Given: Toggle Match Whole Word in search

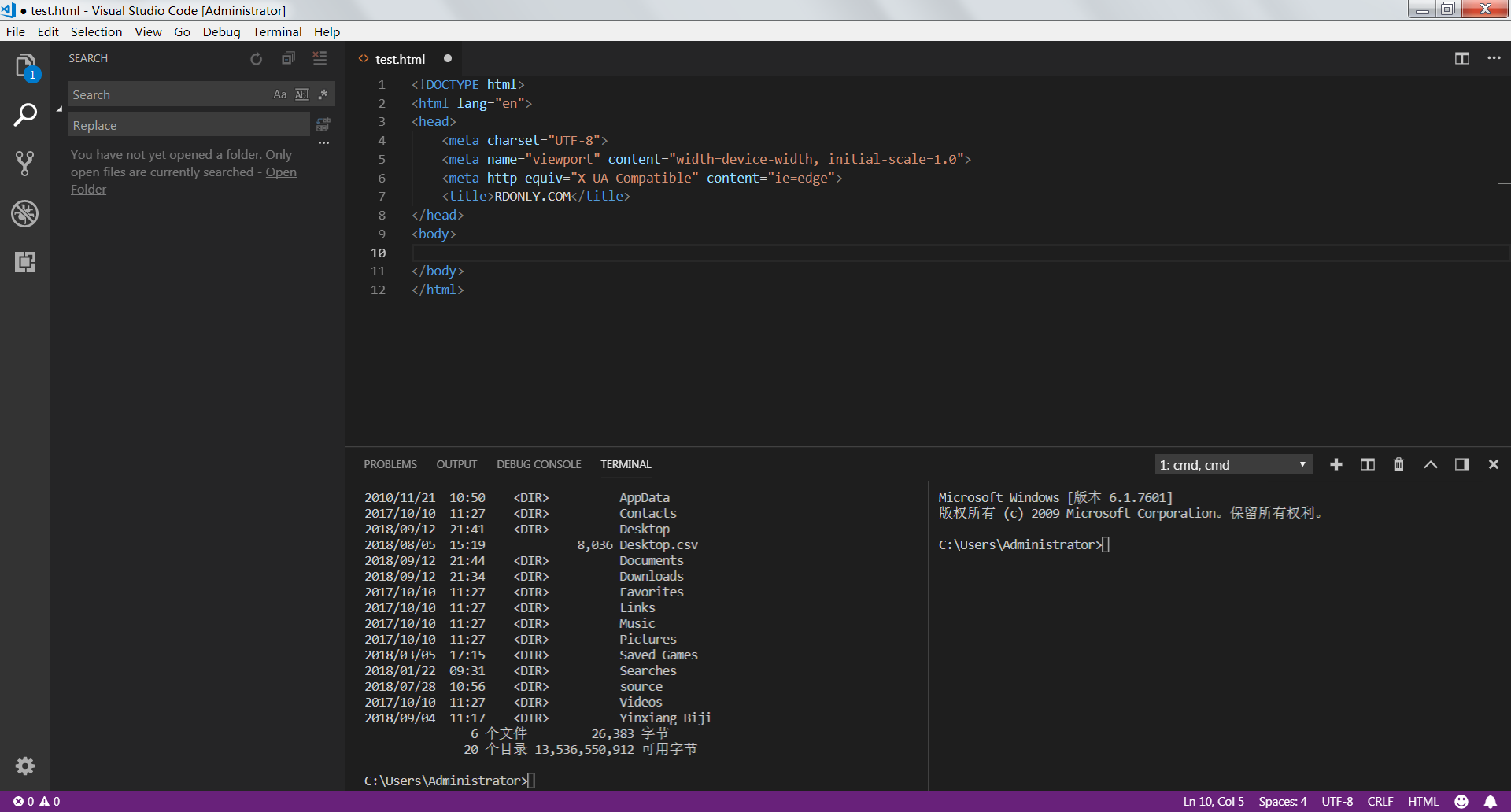Looking at the screenshot, I should point(302,94).
